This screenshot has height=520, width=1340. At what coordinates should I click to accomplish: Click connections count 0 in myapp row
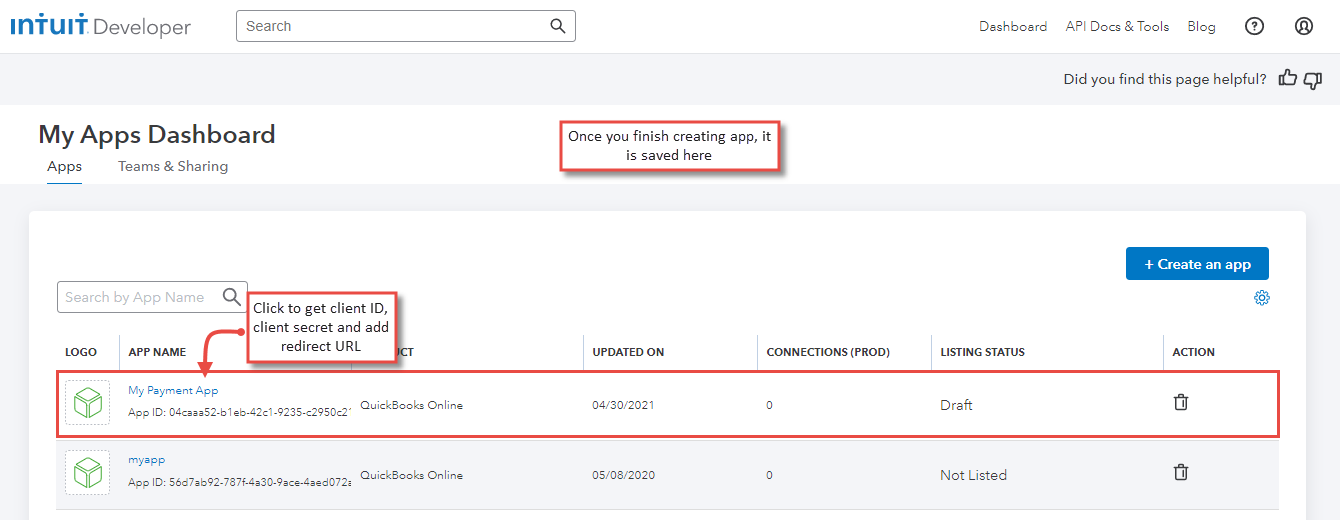pyautogui.click(x=770, y=475)
